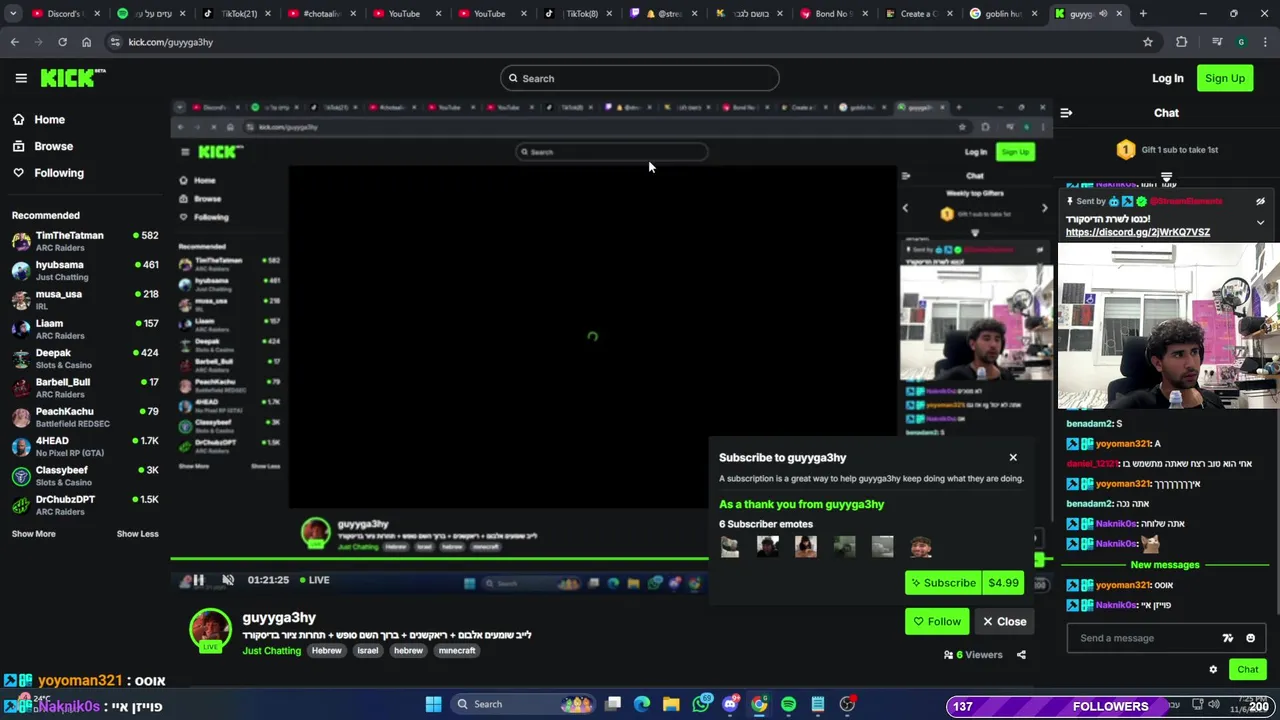Open Spotify from the taskbar
1280x720 pixels.
point(789,704)
